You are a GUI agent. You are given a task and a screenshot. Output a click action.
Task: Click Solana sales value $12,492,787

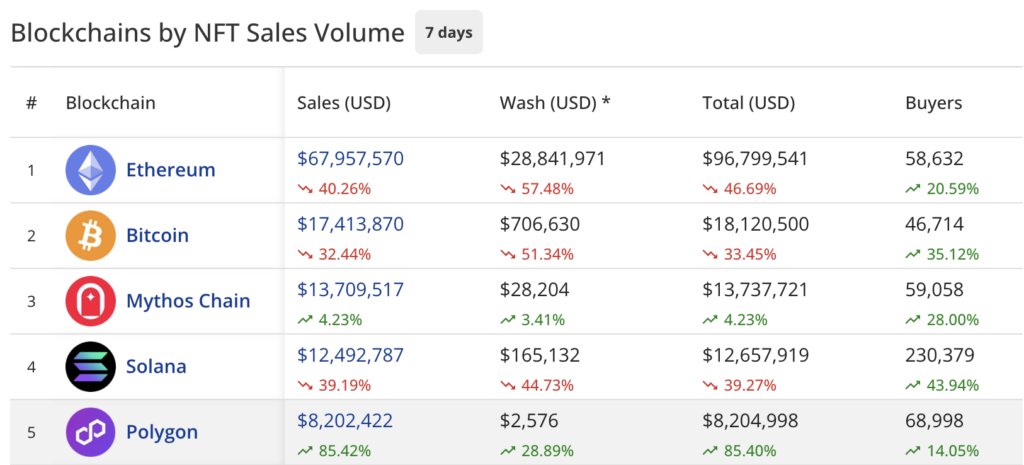[351, 355]
